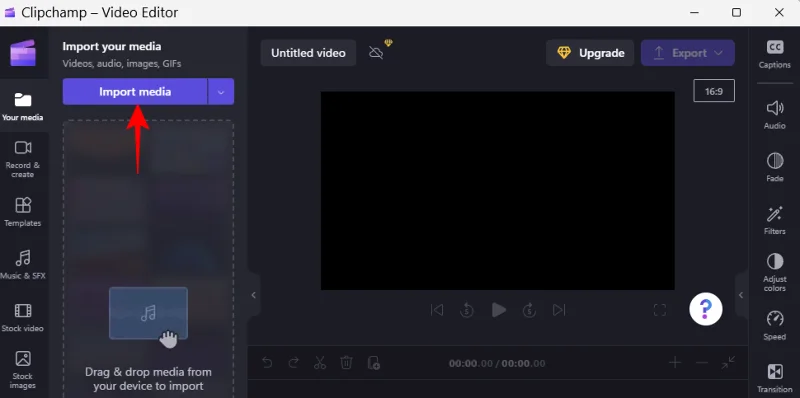This screenshot has width=800, height=398.
Task: Open the help question mark button
Action: [706, 309]
